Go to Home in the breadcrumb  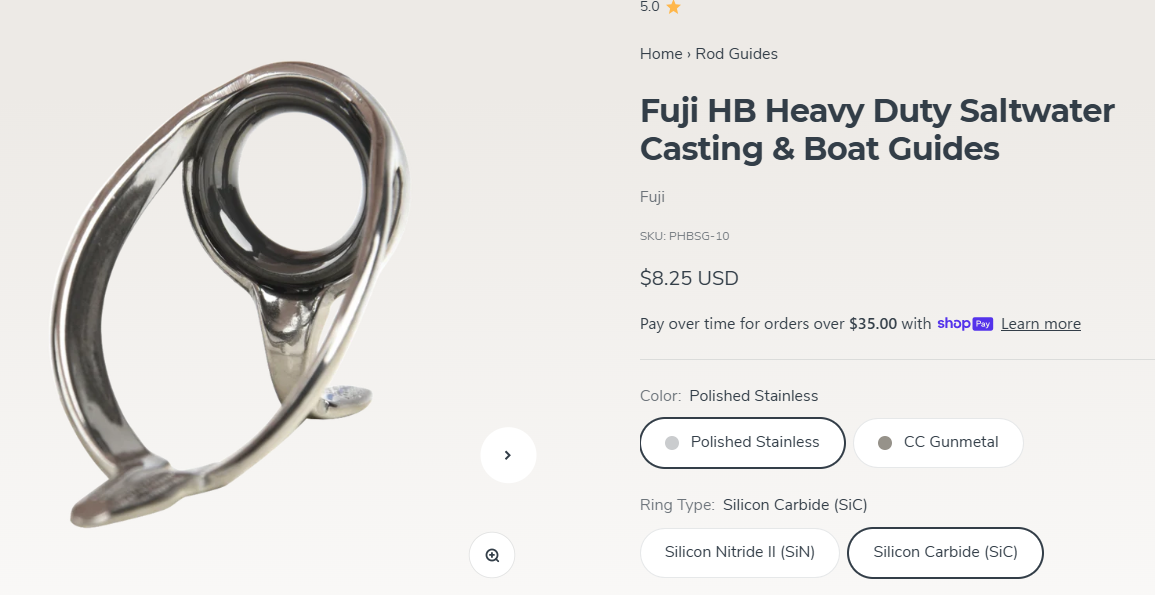point(661,54)
